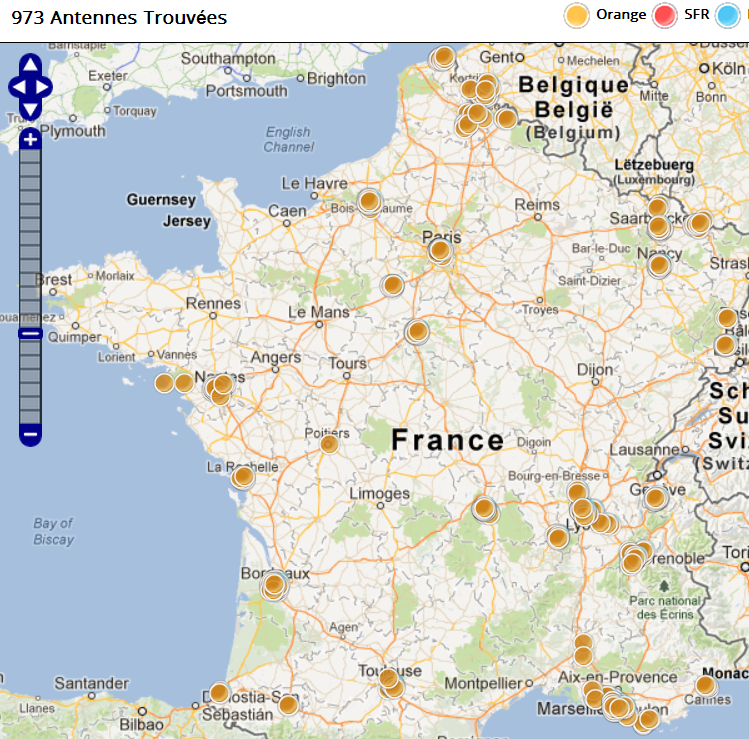Viewport: 749px width, 739px height.
Task: Click the Reims city label
Action: (x=537, y=204)
